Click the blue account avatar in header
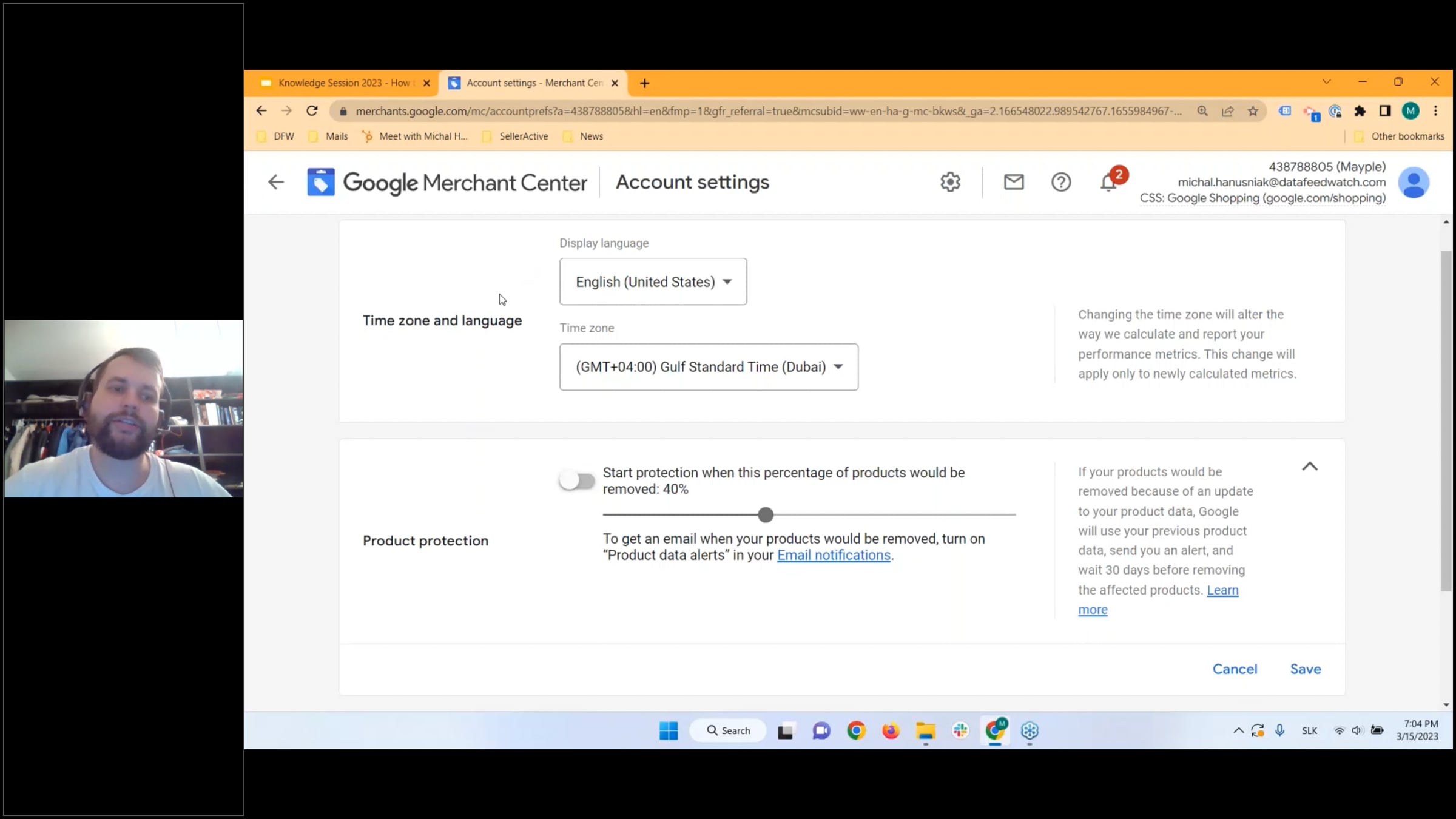The image size is (1456, 819). click(x=1414, y=182)
